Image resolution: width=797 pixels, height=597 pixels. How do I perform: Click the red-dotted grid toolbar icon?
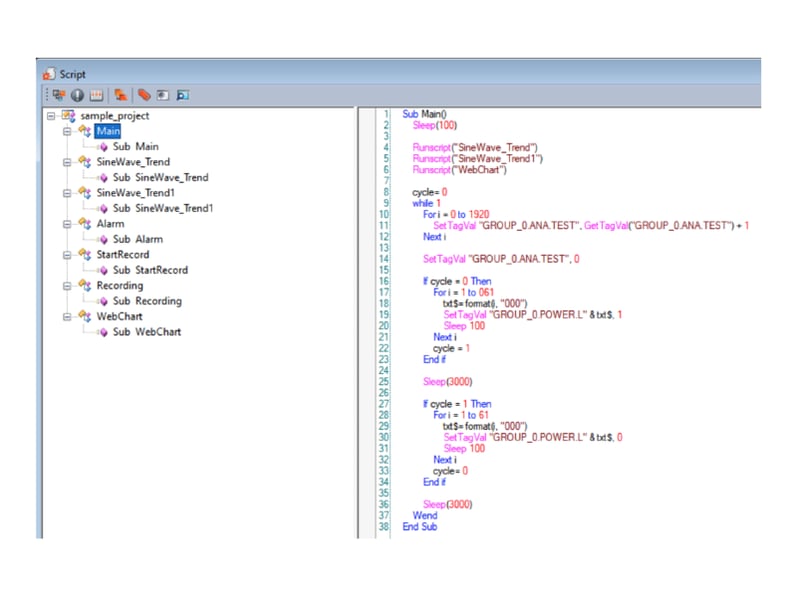pyautogui.click(x=96, y=95)
